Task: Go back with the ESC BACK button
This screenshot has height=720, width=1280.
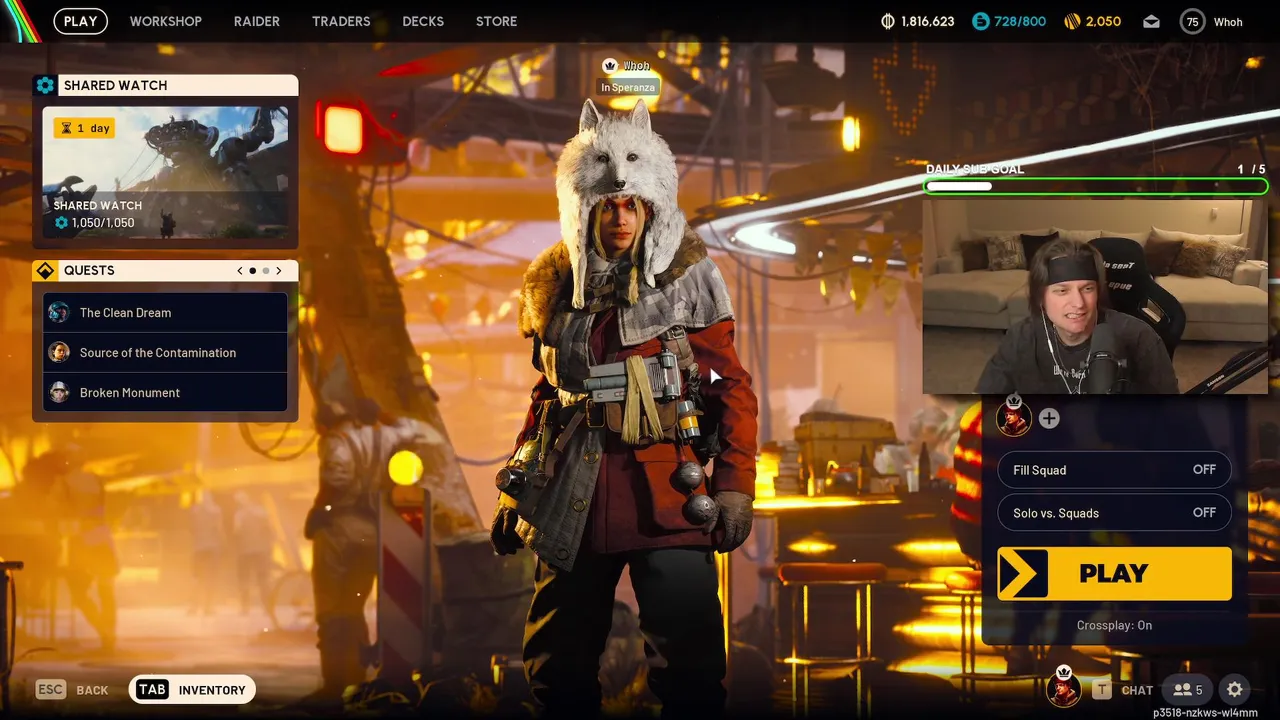Action: [x=72, y=690]
